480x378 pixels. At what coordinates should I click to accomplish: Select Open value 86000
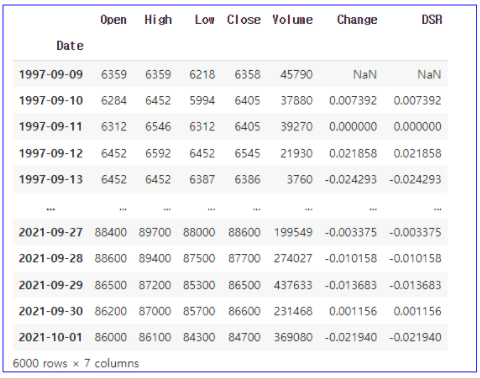click(x=111, y=337)
